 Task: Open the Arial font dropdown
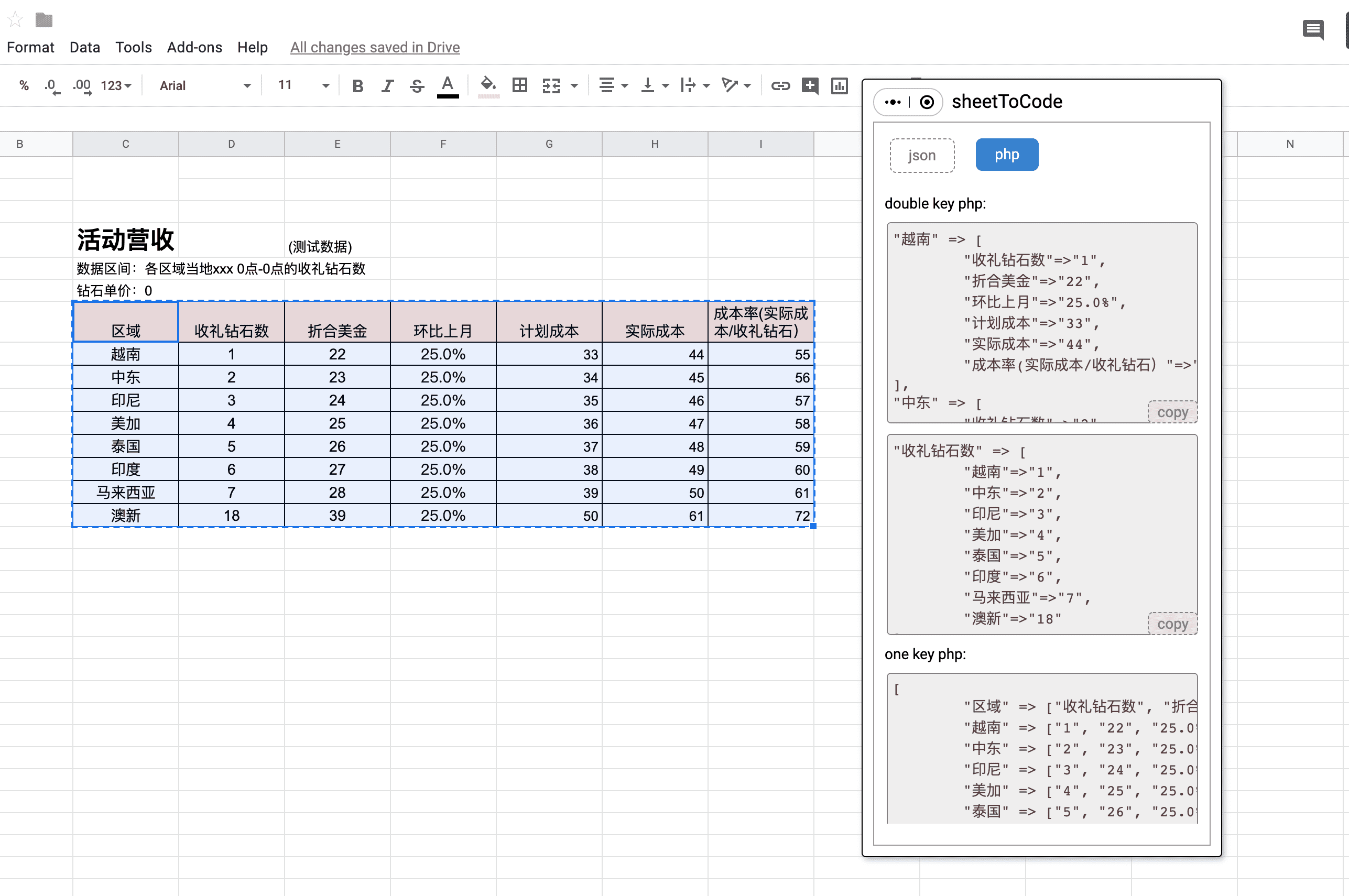click(204, 86)
